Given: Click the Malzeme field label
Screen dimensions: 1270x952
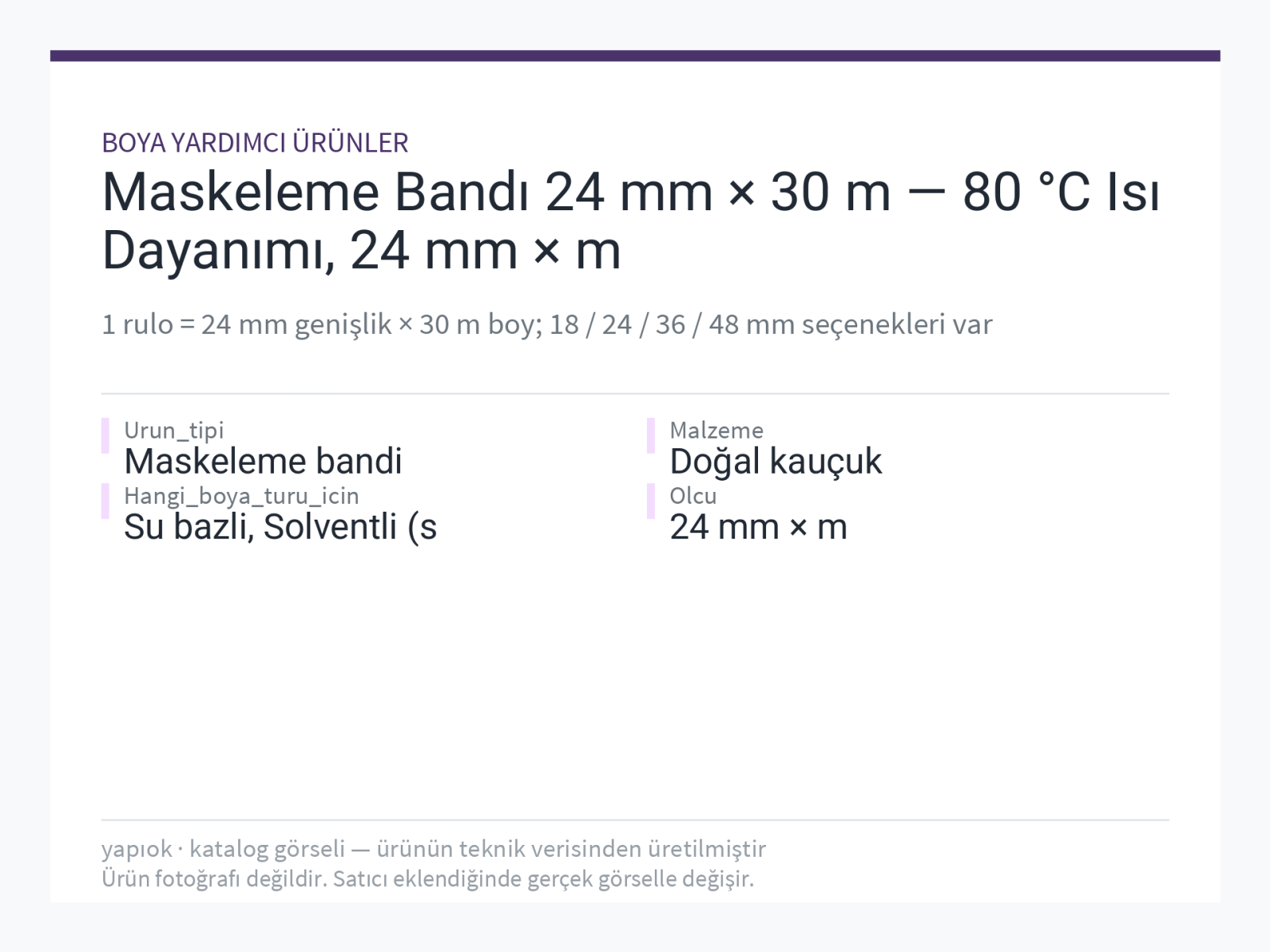Looking at the screenshot, I should [716, 431].
